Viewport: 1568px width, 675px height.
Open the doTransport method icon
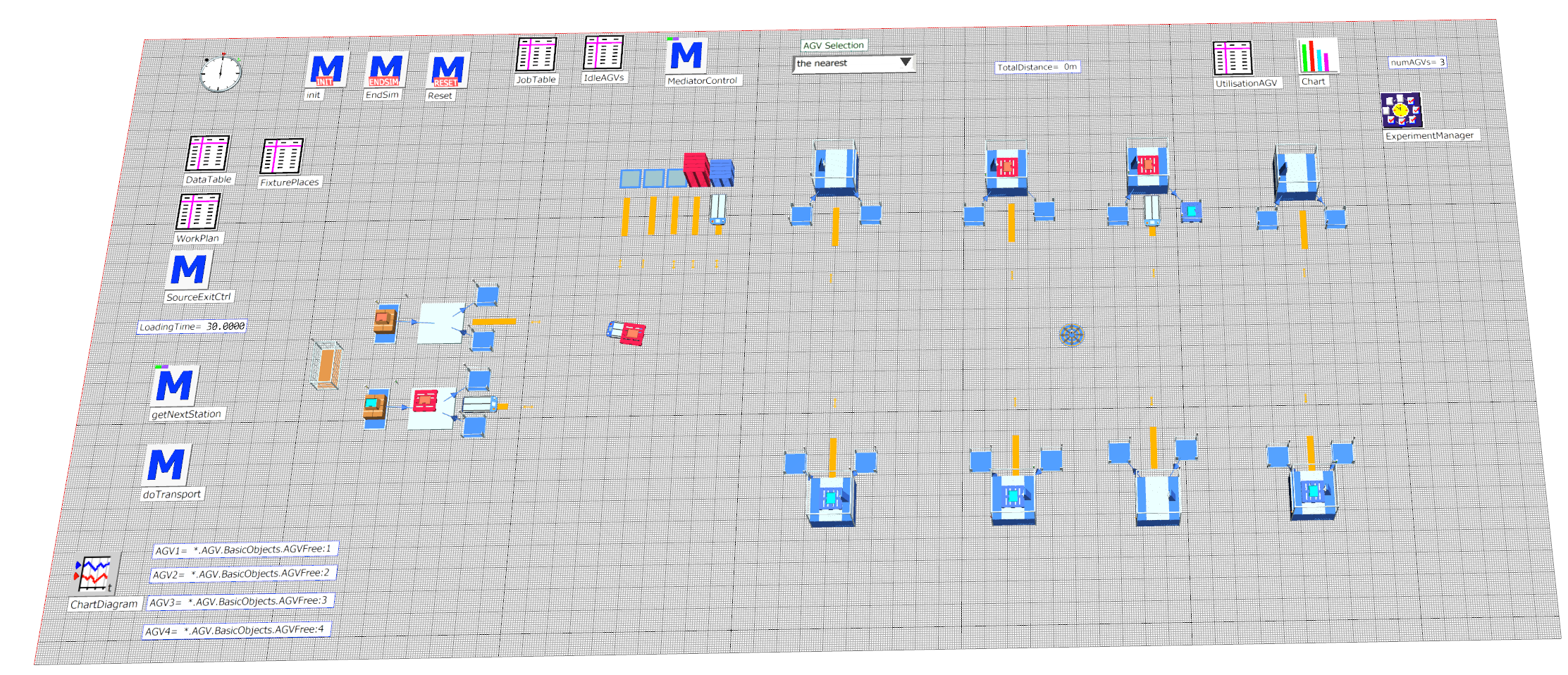click(x=166, y=465)
